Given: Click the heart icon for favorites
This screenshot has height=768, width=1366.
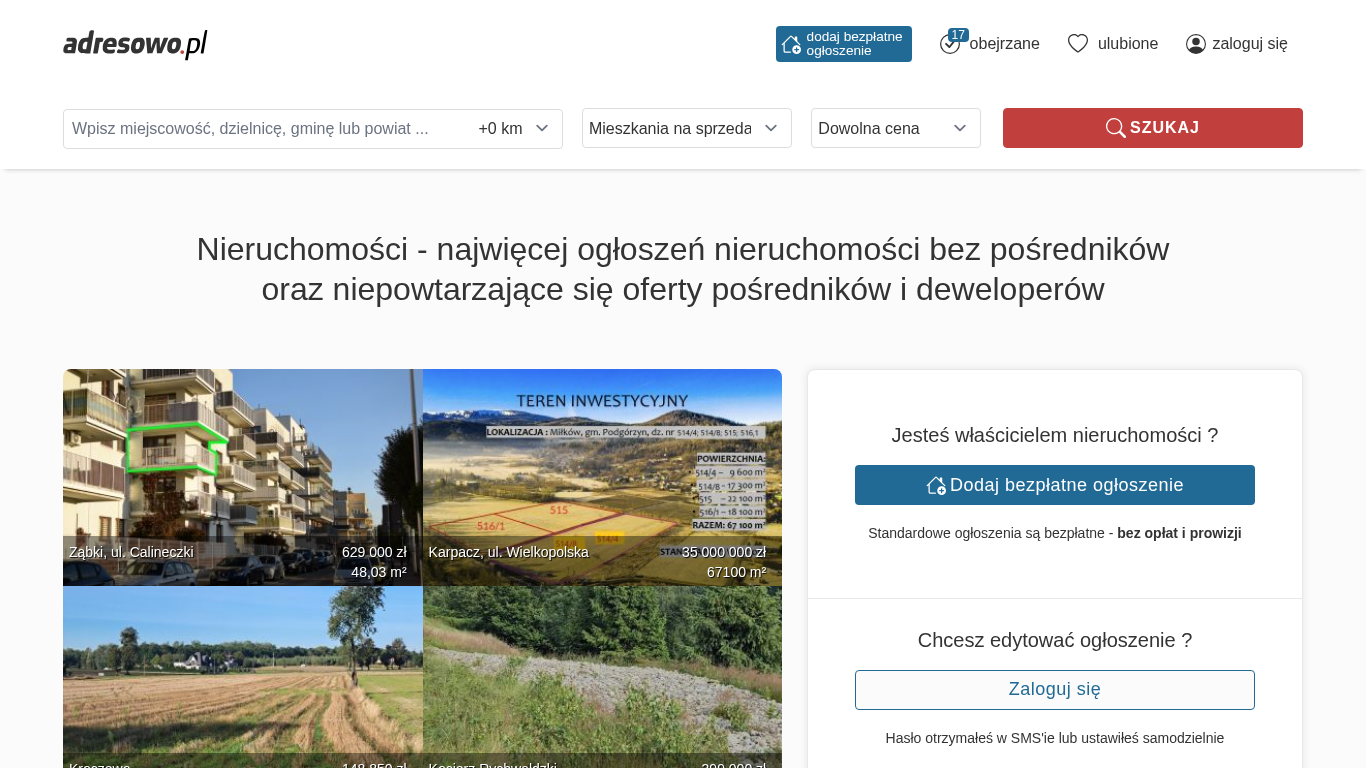Looking at the screenshot, I should coord(1077,44).
